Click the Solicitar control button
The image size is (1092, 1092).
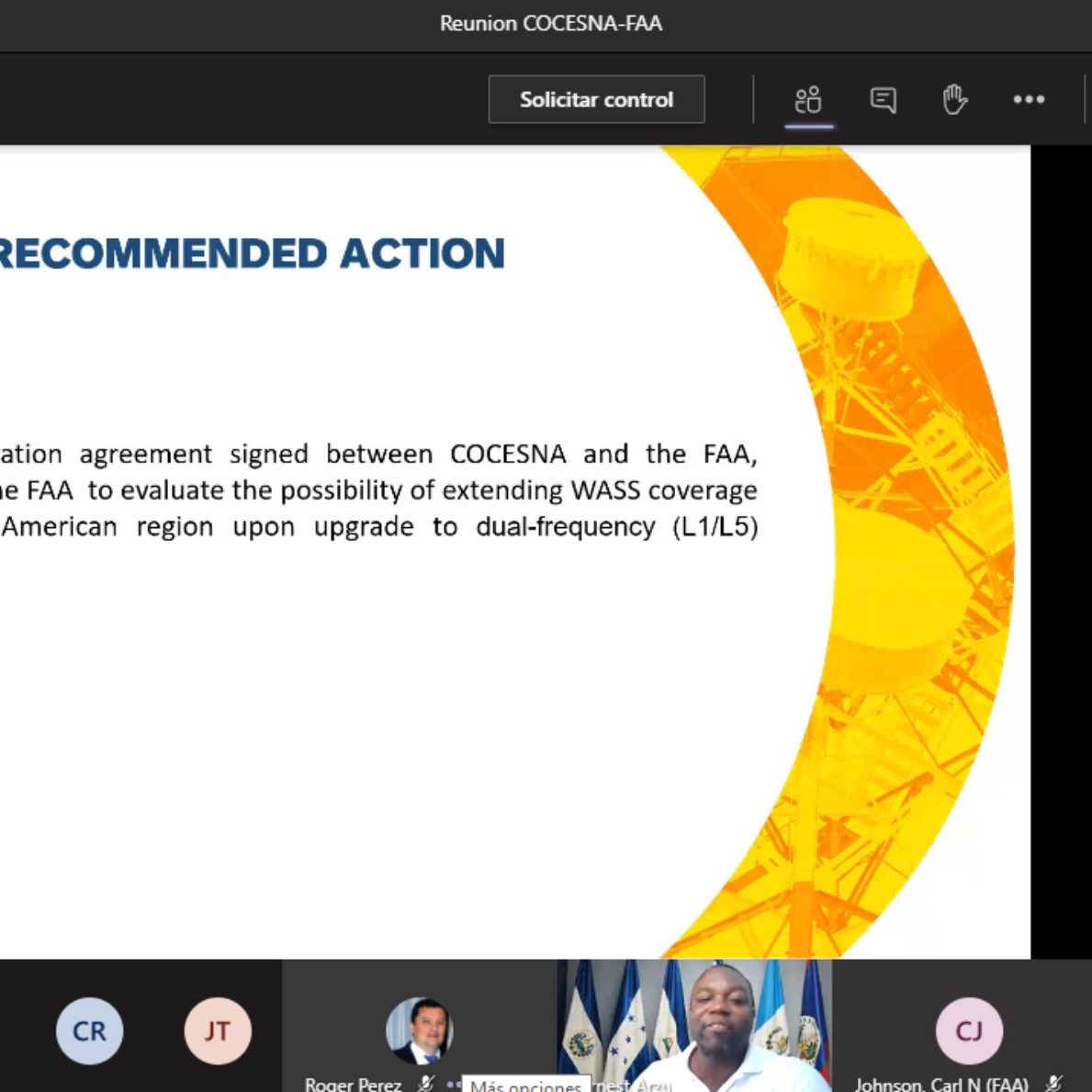[596, 99]
